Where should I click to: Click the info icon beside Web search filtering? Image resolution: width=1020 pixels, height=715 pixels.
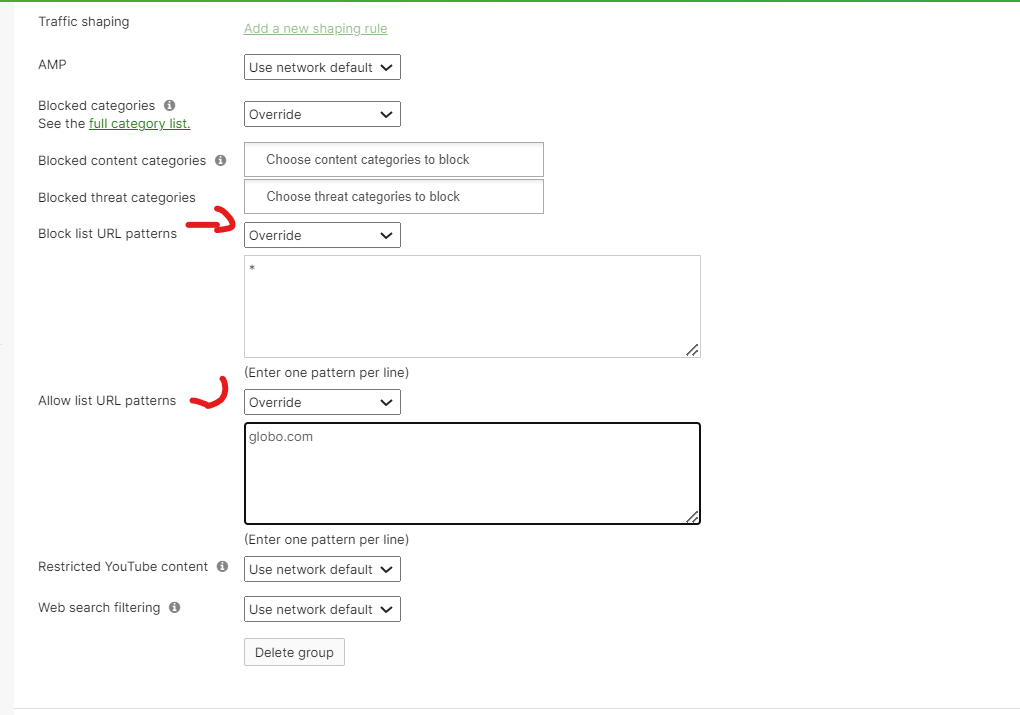coord(174,606)
